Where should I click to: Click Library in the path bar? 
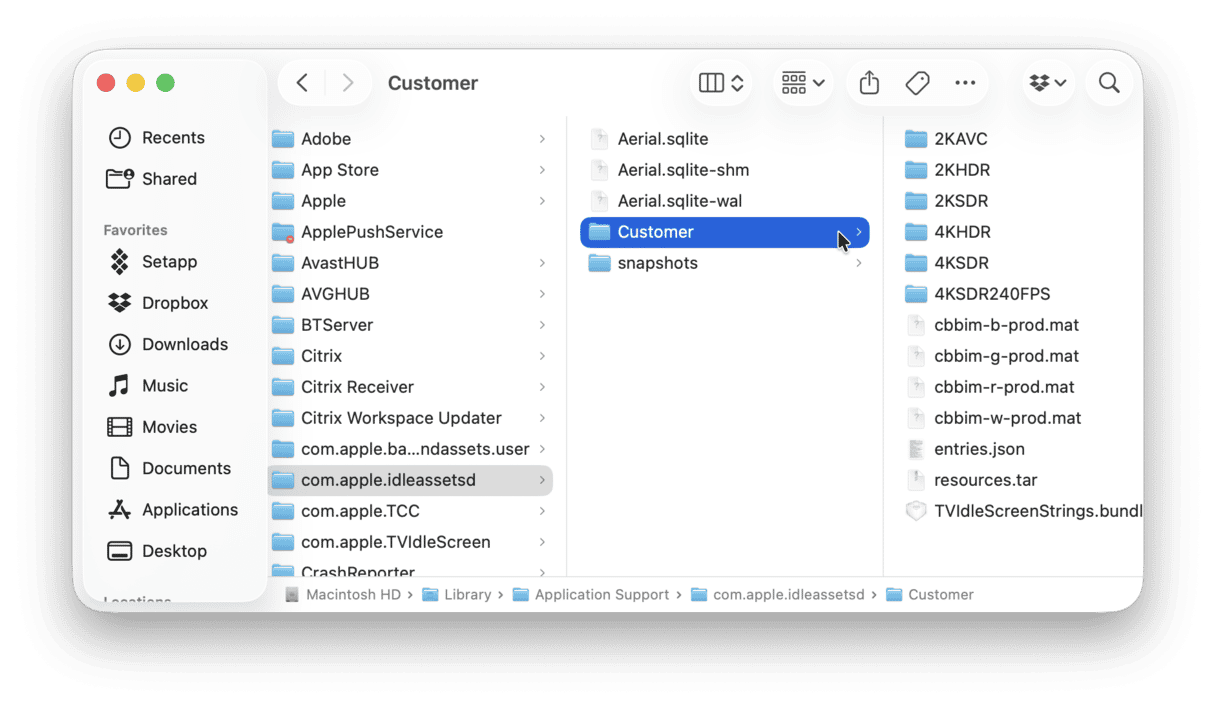click(467, 594)
